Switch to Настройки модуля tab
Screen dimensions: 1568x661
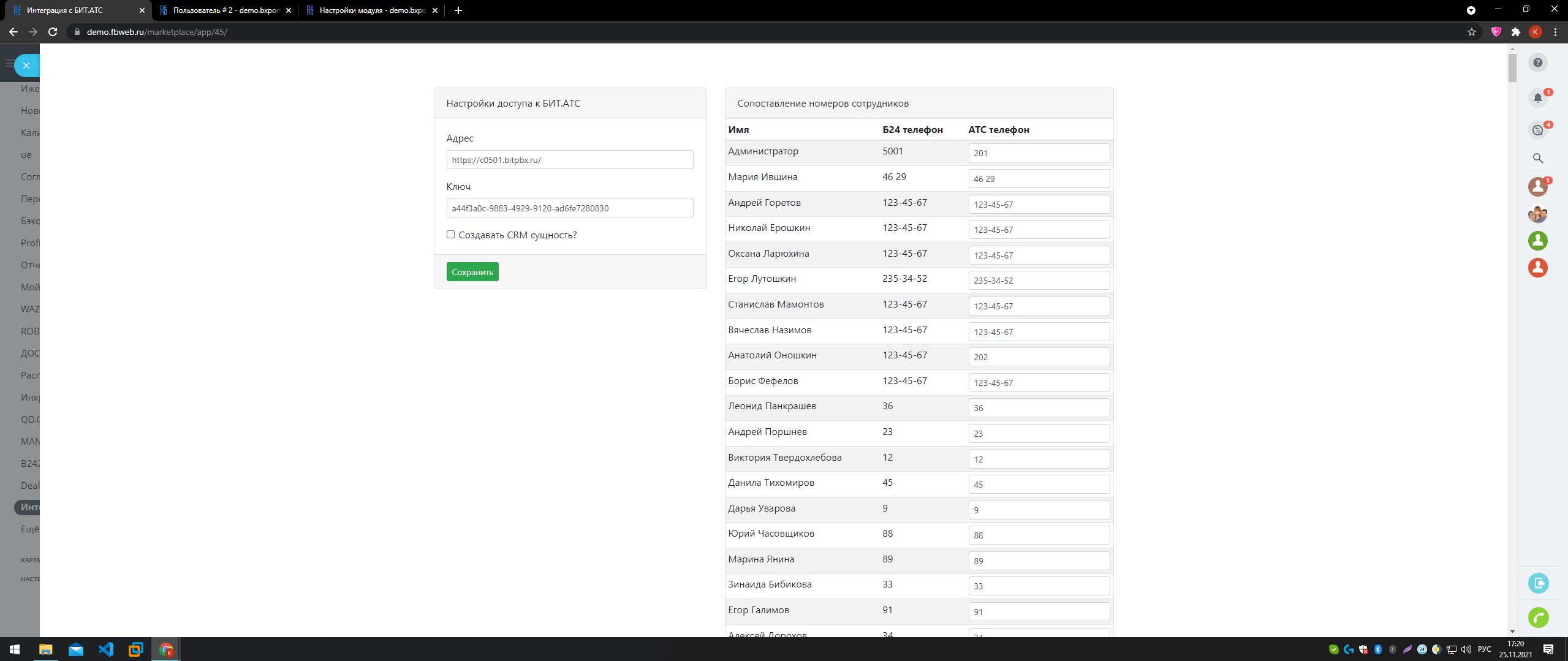[x=372, y=10]
